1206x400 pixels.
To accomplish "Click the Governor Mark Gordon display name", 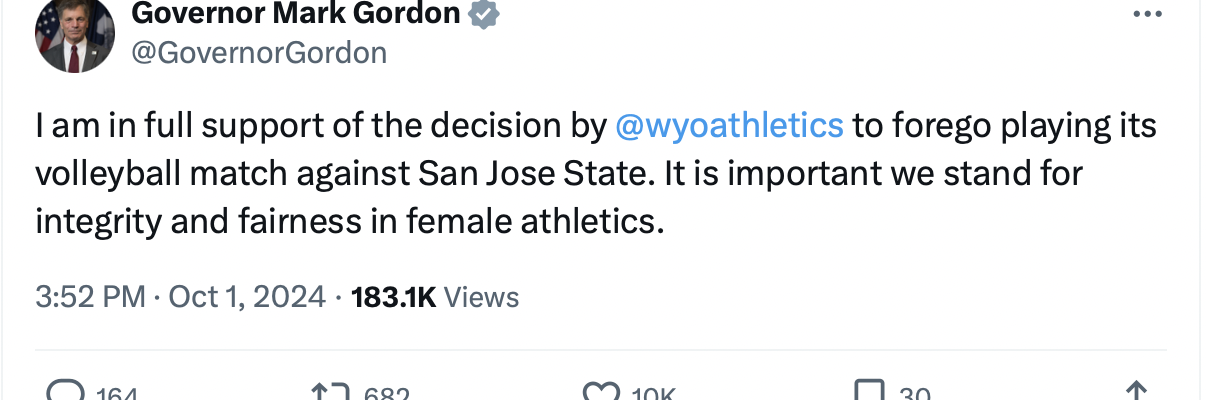I will tap(296, 14).
